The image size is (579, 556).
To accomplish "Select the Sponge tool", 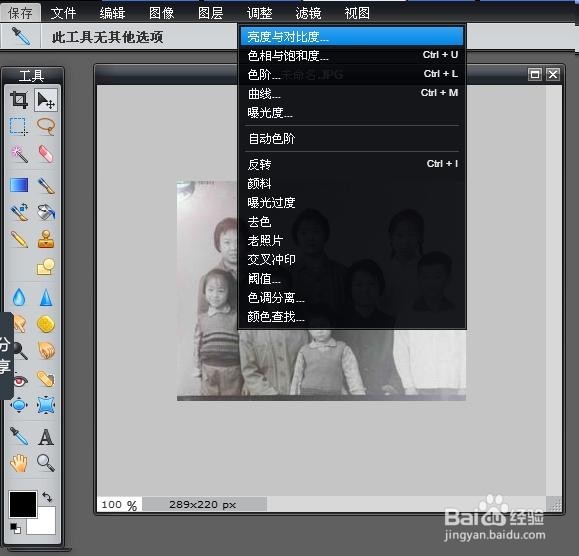I will pos(46,324).
